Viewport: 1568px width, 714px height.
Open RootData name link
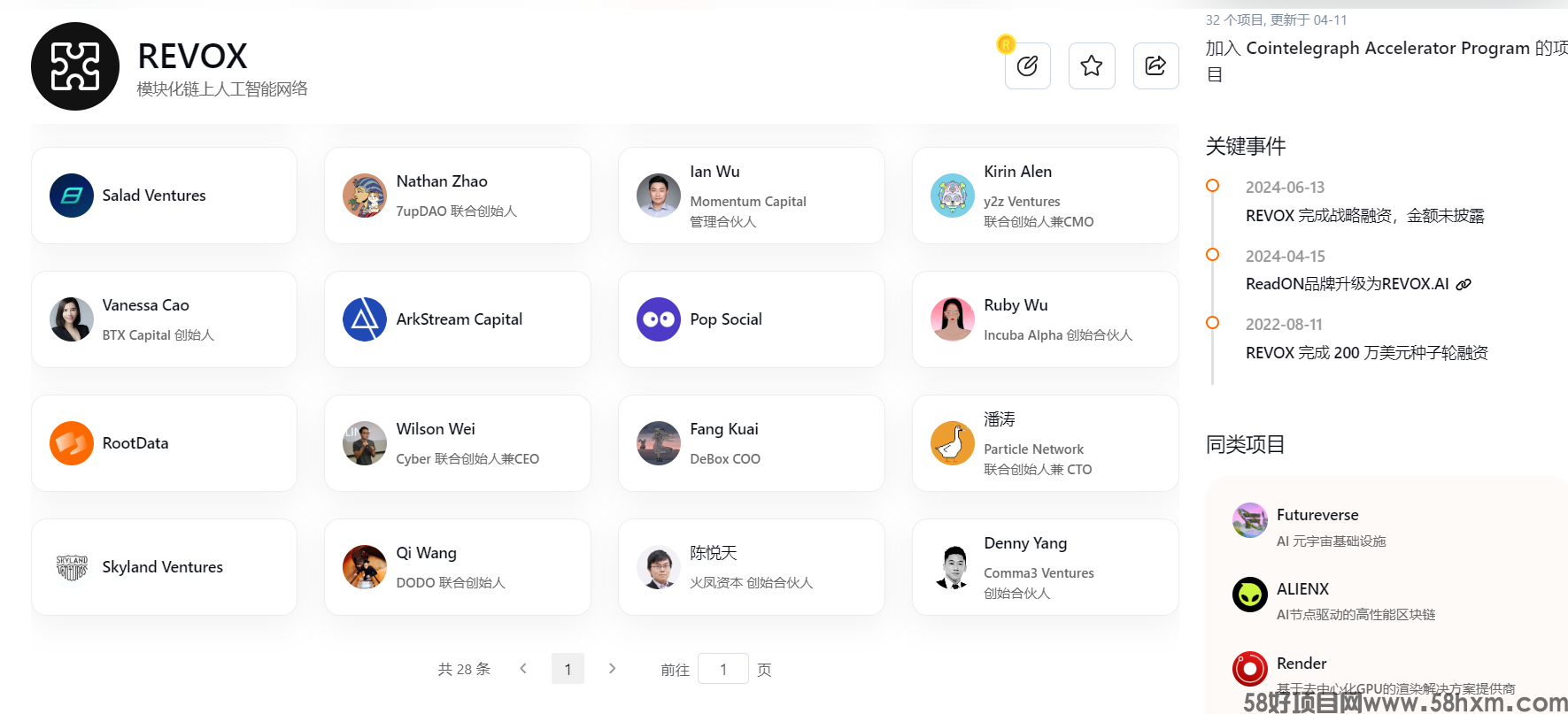point(135,443)
